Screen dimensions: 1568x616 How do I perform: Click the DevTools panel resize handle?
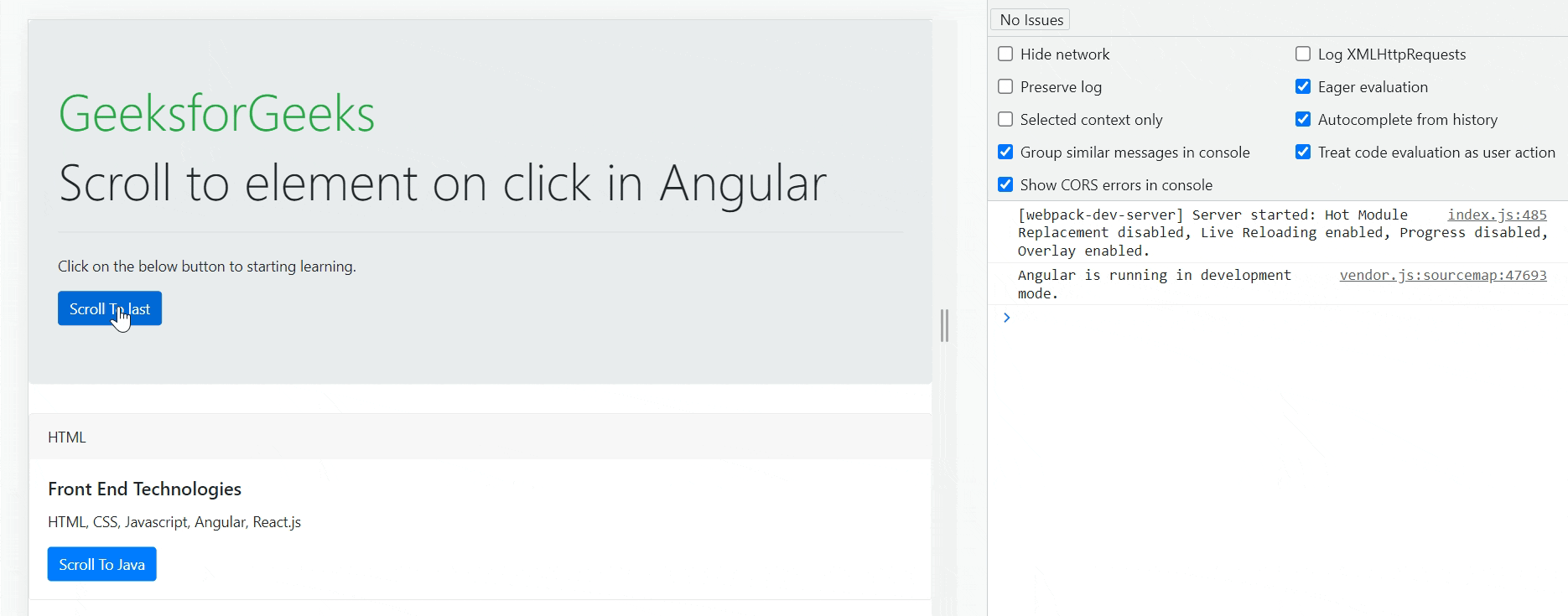click(945, 325)
